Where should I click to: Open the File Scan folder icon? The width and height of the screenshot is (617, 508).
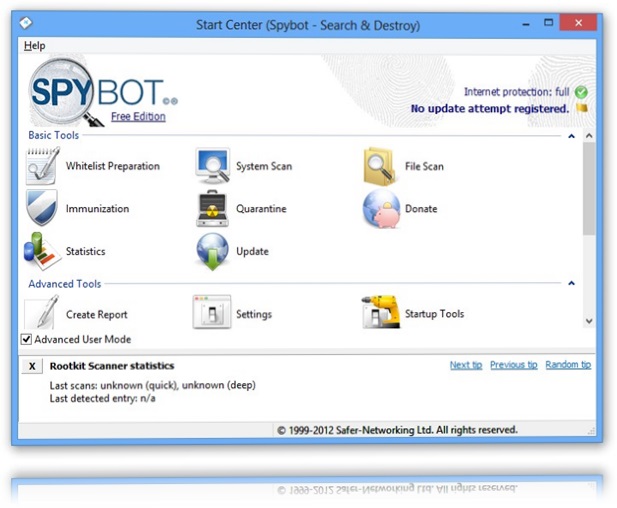(x=380, y=166)
